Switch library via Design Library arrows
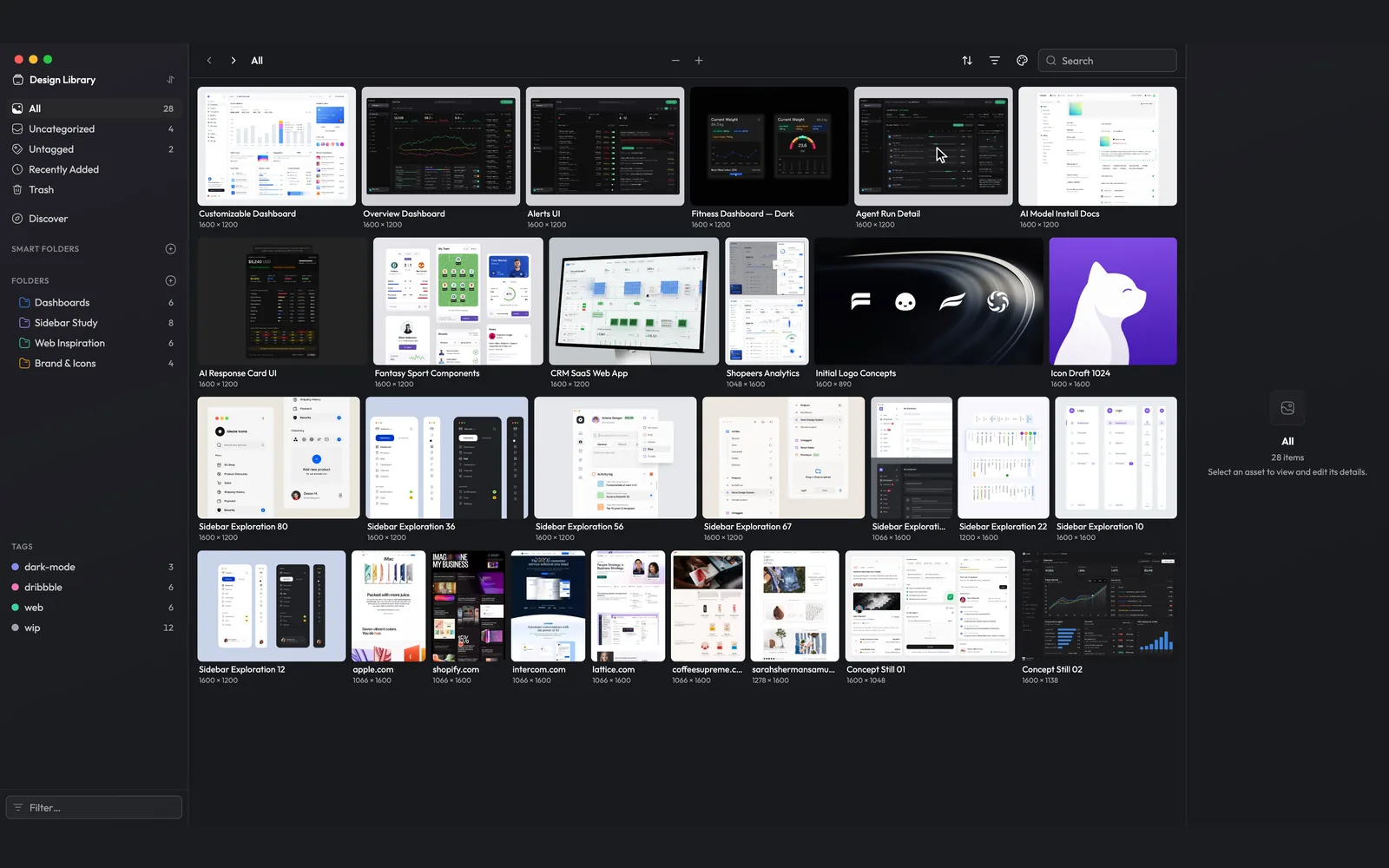 click(170, 80)
